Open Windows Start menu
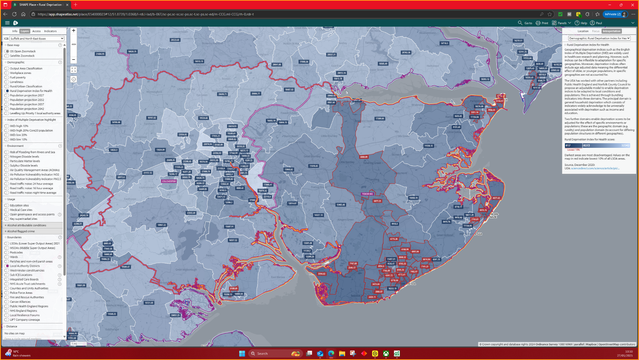 tap(242, 353)
